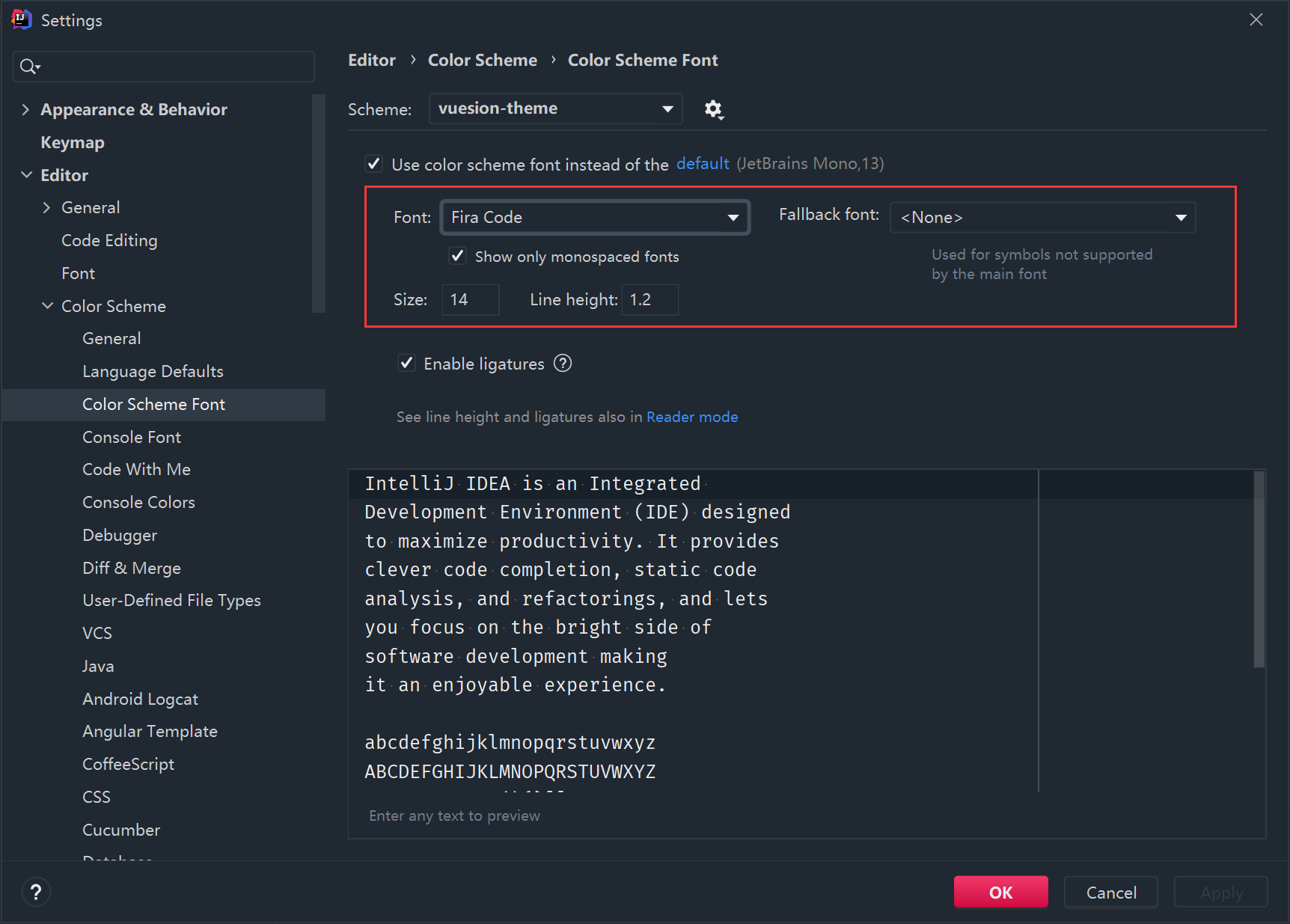Screen dimensions: 1290x924
Task: Open the Scheme dropdown vuesion-theme
Action: point(555,108)
